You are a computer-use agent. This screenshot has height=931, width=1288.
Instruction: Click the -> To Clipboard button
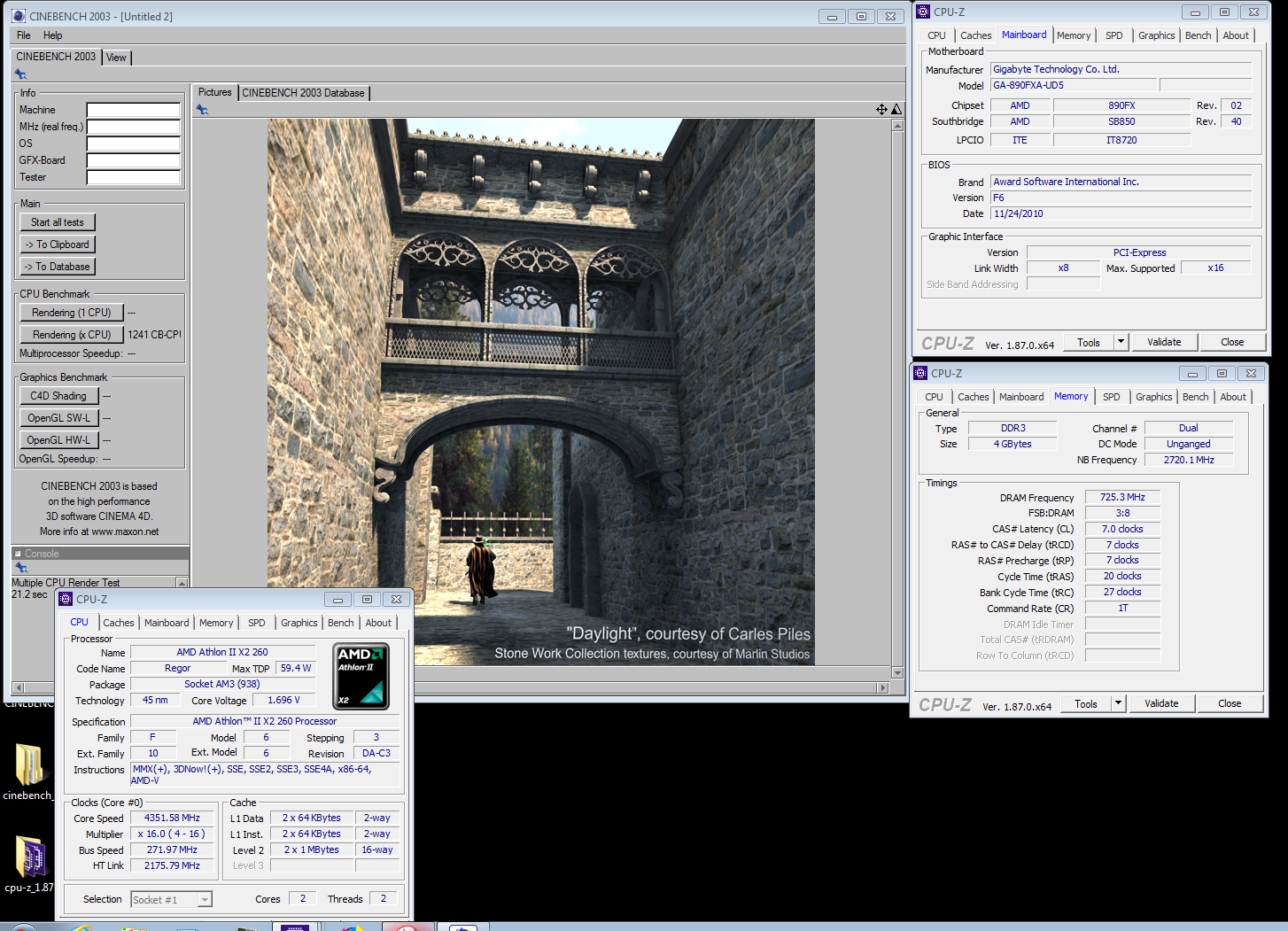(x=58, y=244)
